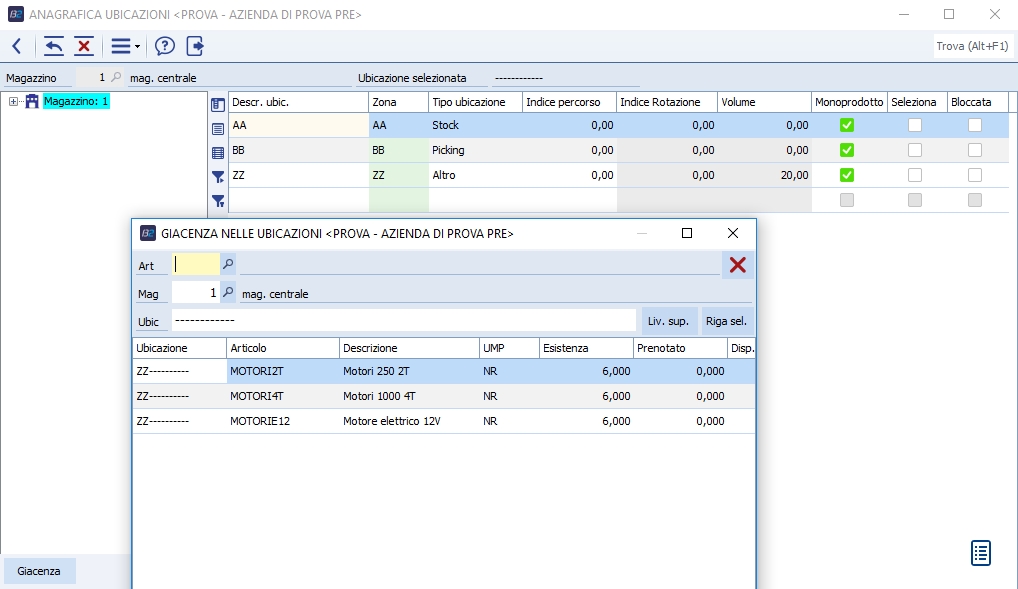
Task: Open the Giacenza tab at bottom left
Action: 38,571
